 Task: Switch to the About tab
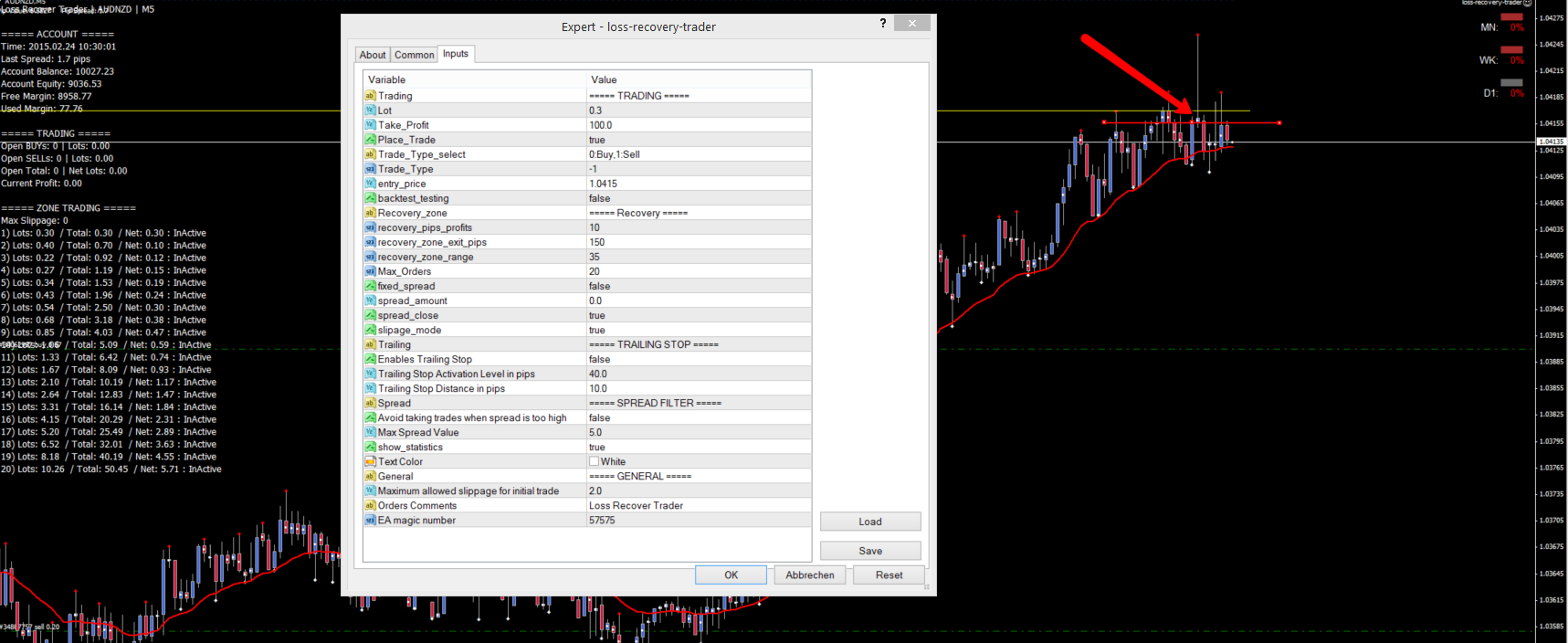[x=373, y=55]
